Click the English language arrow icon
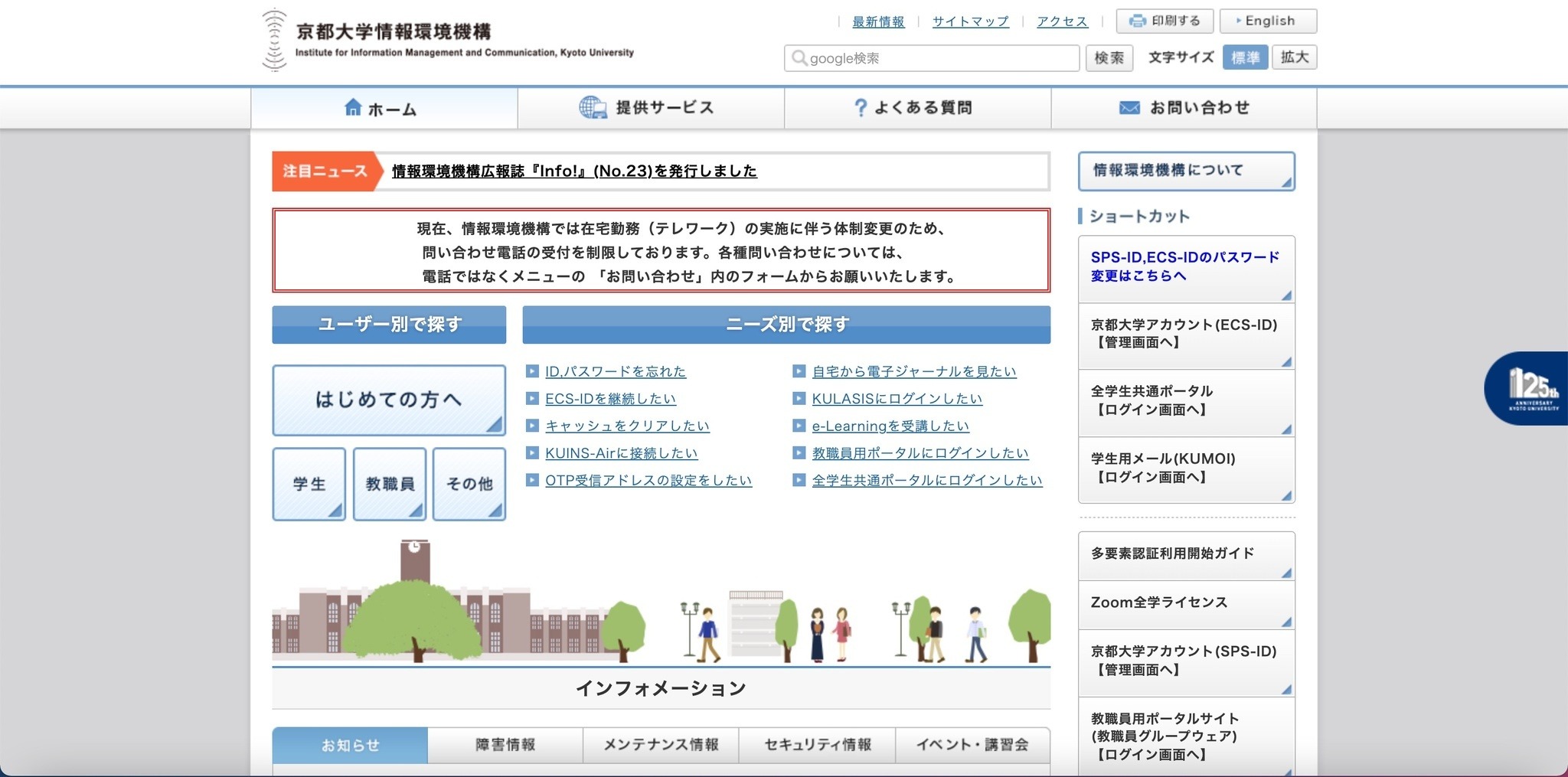The width and height of the screenshot is (1568, 777). (x=1239, y=21)
